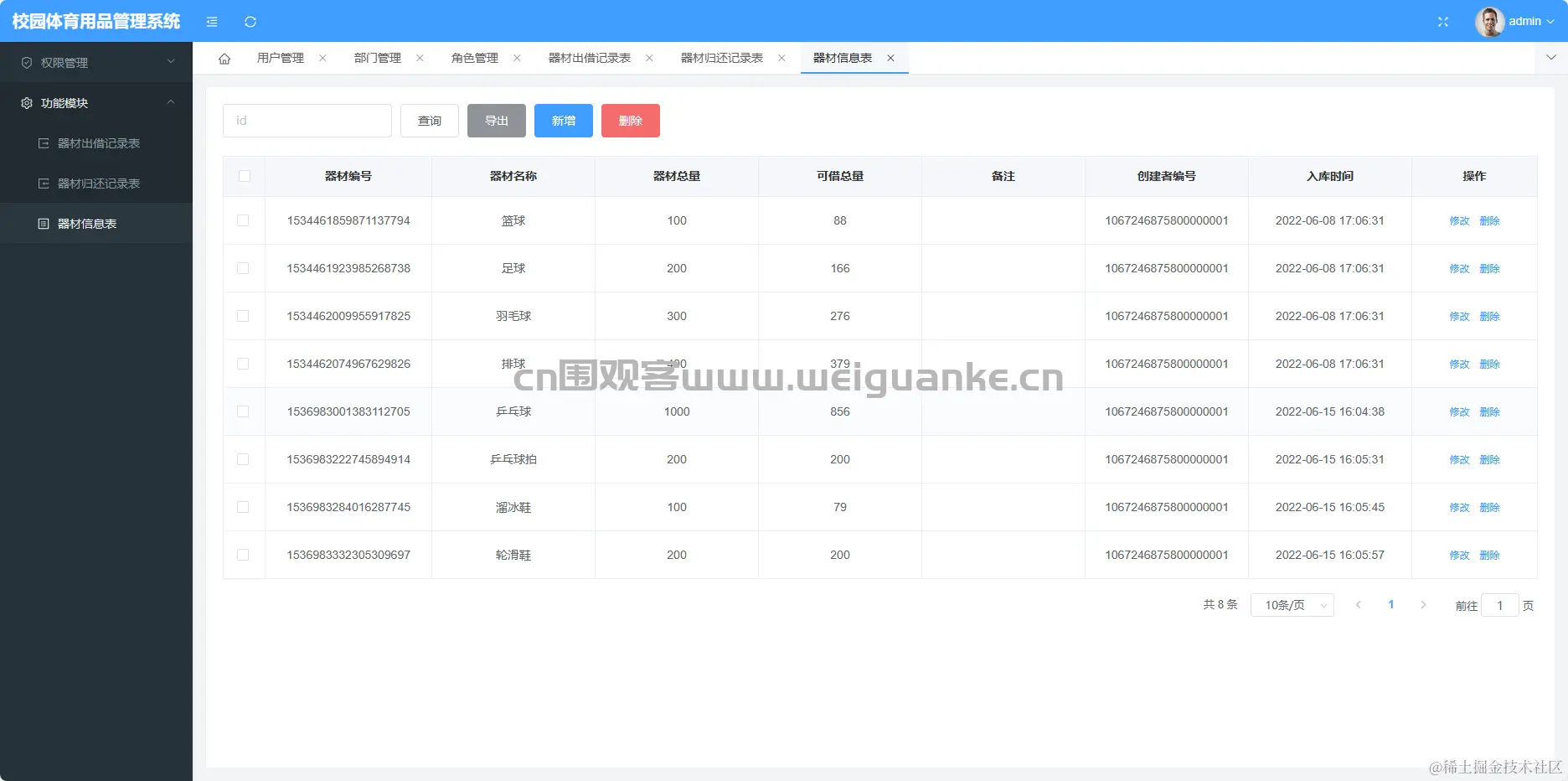Focus the go-to page number input

1500,605
